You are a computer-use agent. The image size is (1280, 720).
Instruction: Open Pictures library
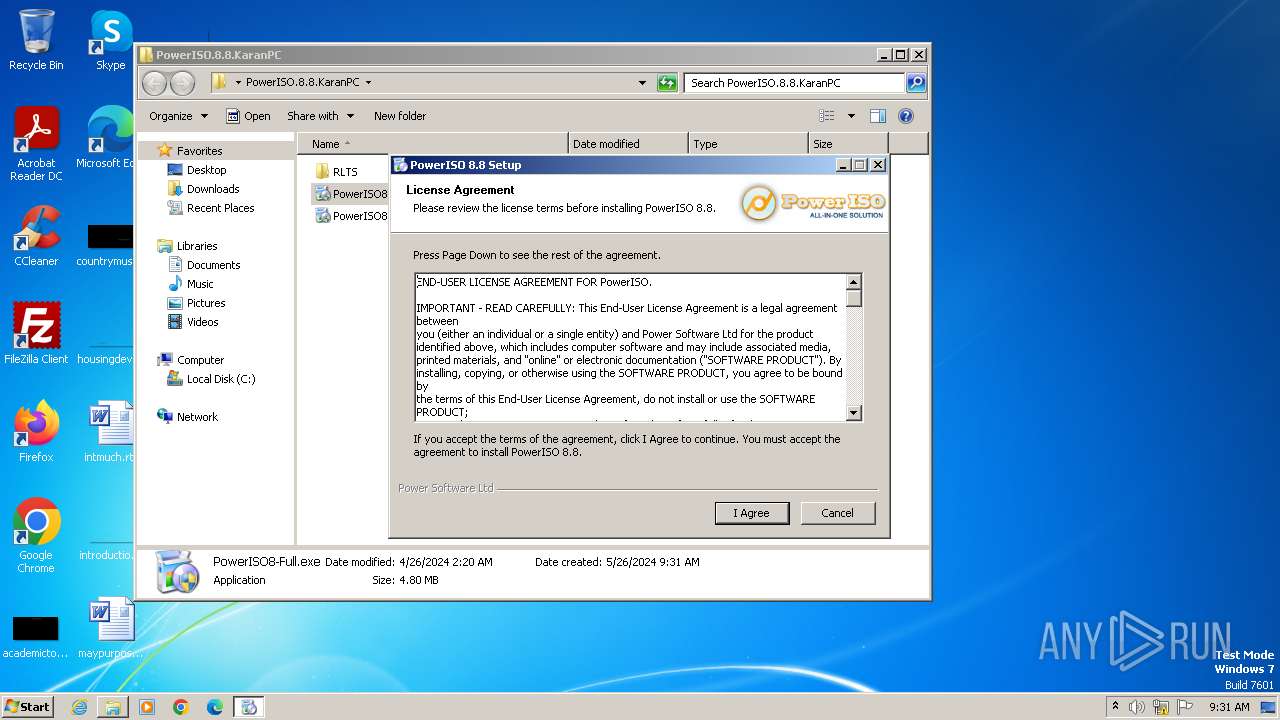pyautogui.click(x=196, y=303)
